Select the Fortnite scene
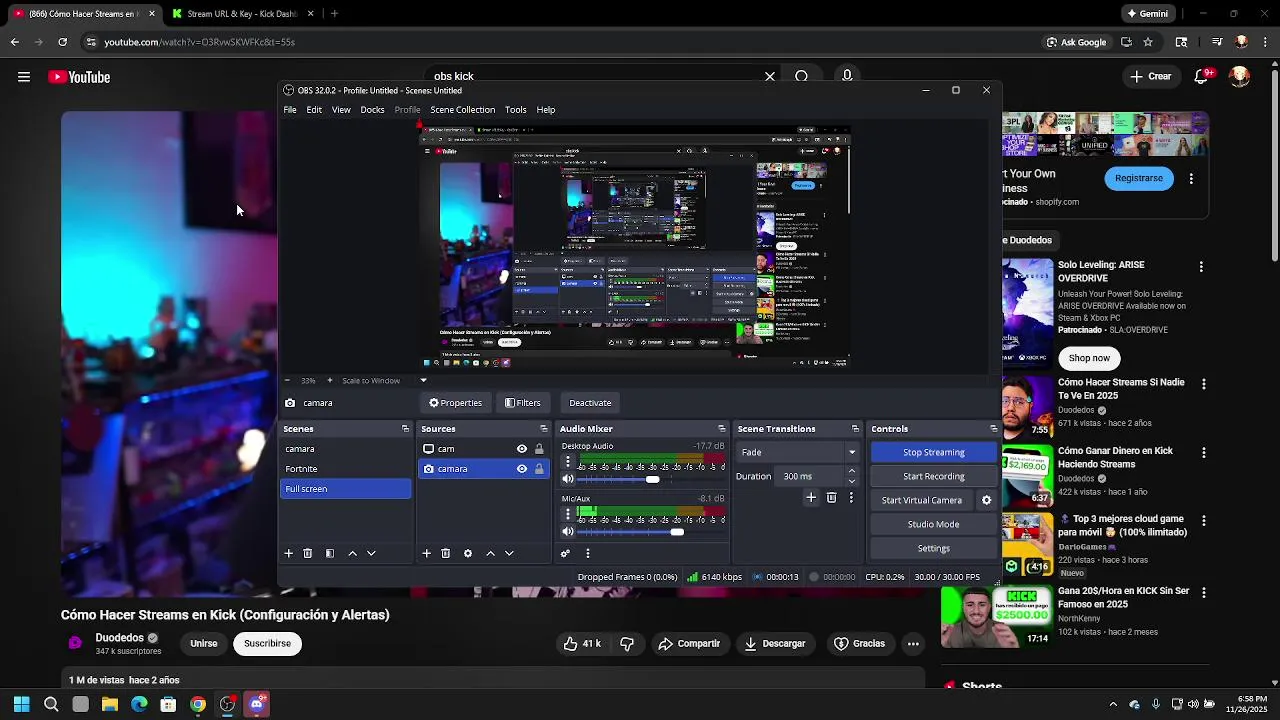This screenshot has height=720, width=1280. tap(346, 469)
